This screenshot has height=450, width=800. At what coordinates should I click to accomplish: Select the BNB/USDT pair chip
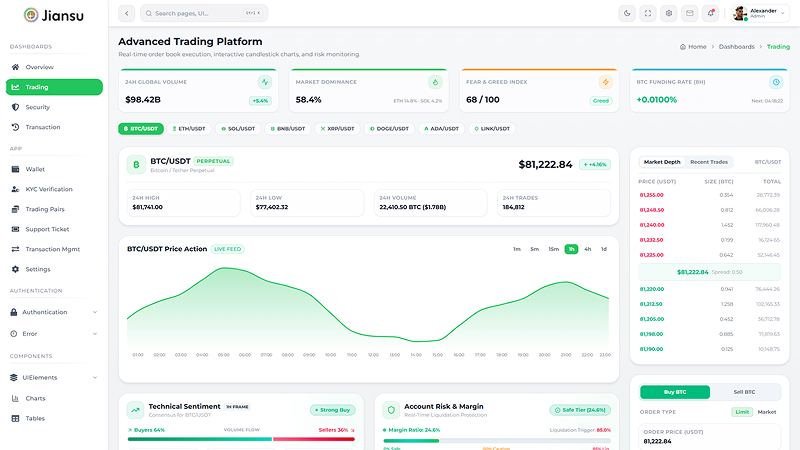[x=288, y=129]
